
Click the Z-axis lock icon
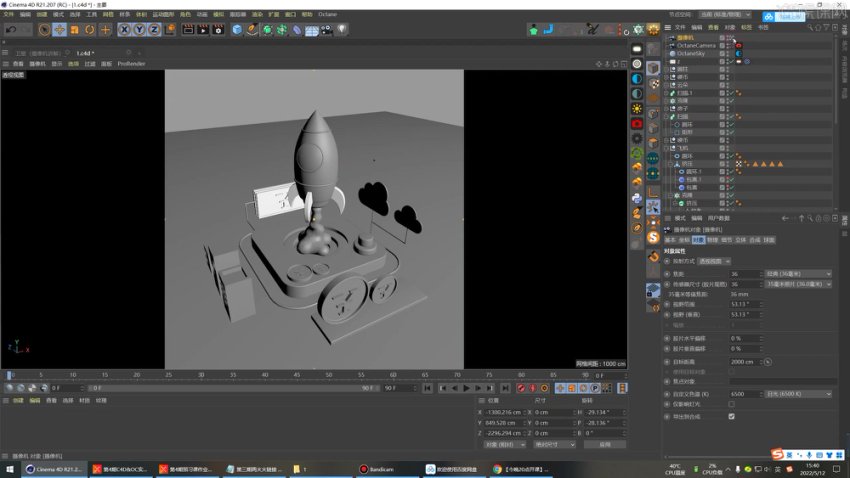click(x=154, y=30)
